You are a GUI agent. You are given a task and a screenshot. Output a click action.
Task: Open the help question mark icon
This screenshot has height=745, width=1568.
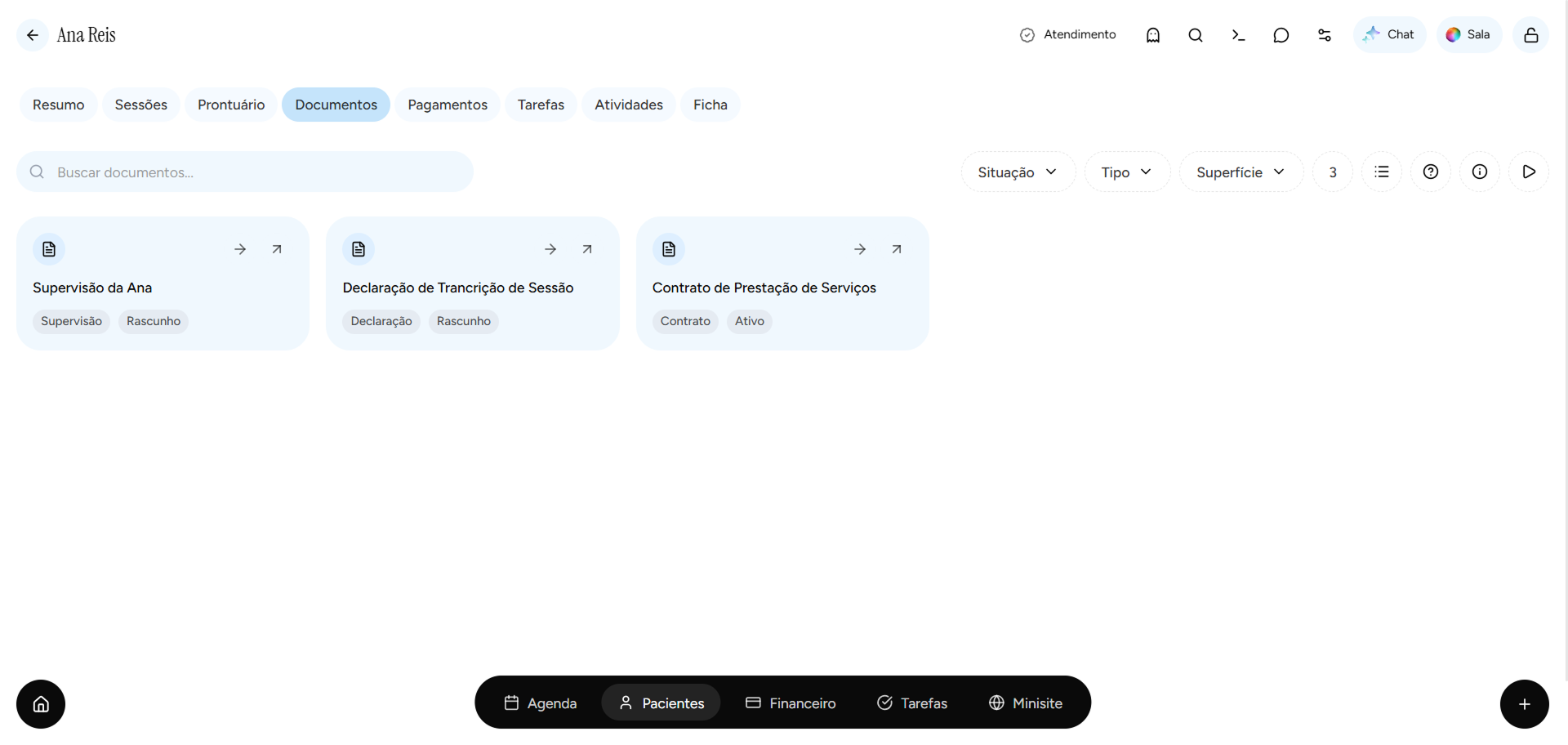click(x=1431, y=172)
